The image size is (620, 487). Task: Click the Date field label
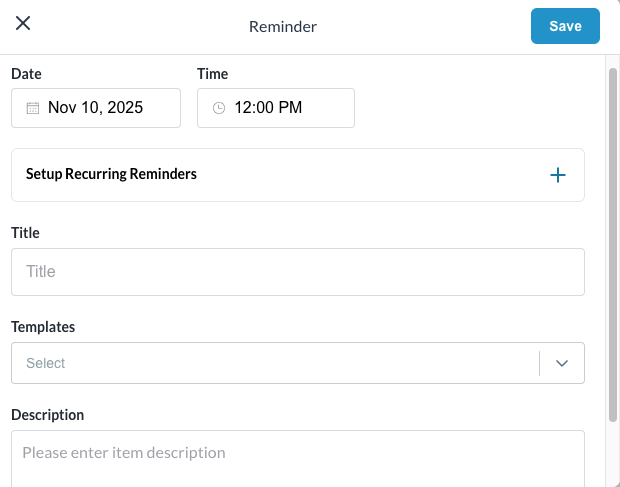pos(26,74)
